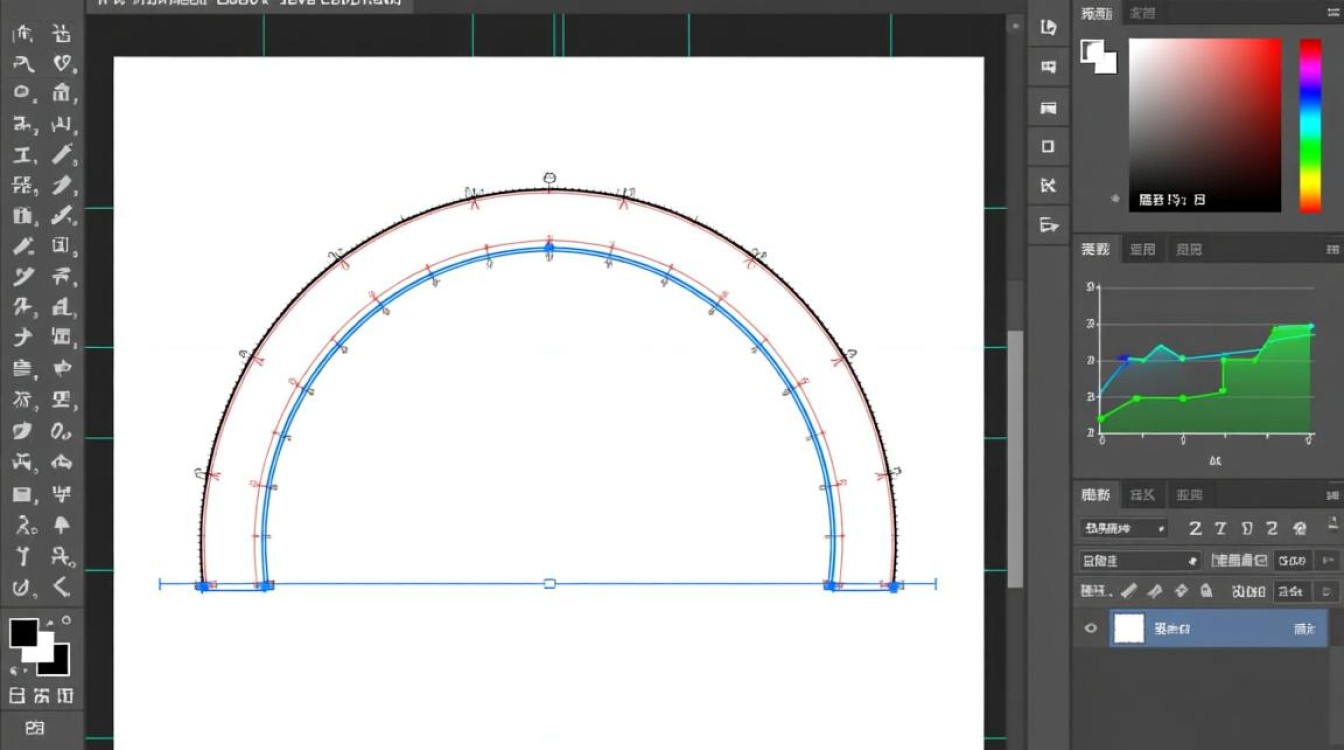Switch to the third tab in middle panel
1344x750 pixels.
1189,249
